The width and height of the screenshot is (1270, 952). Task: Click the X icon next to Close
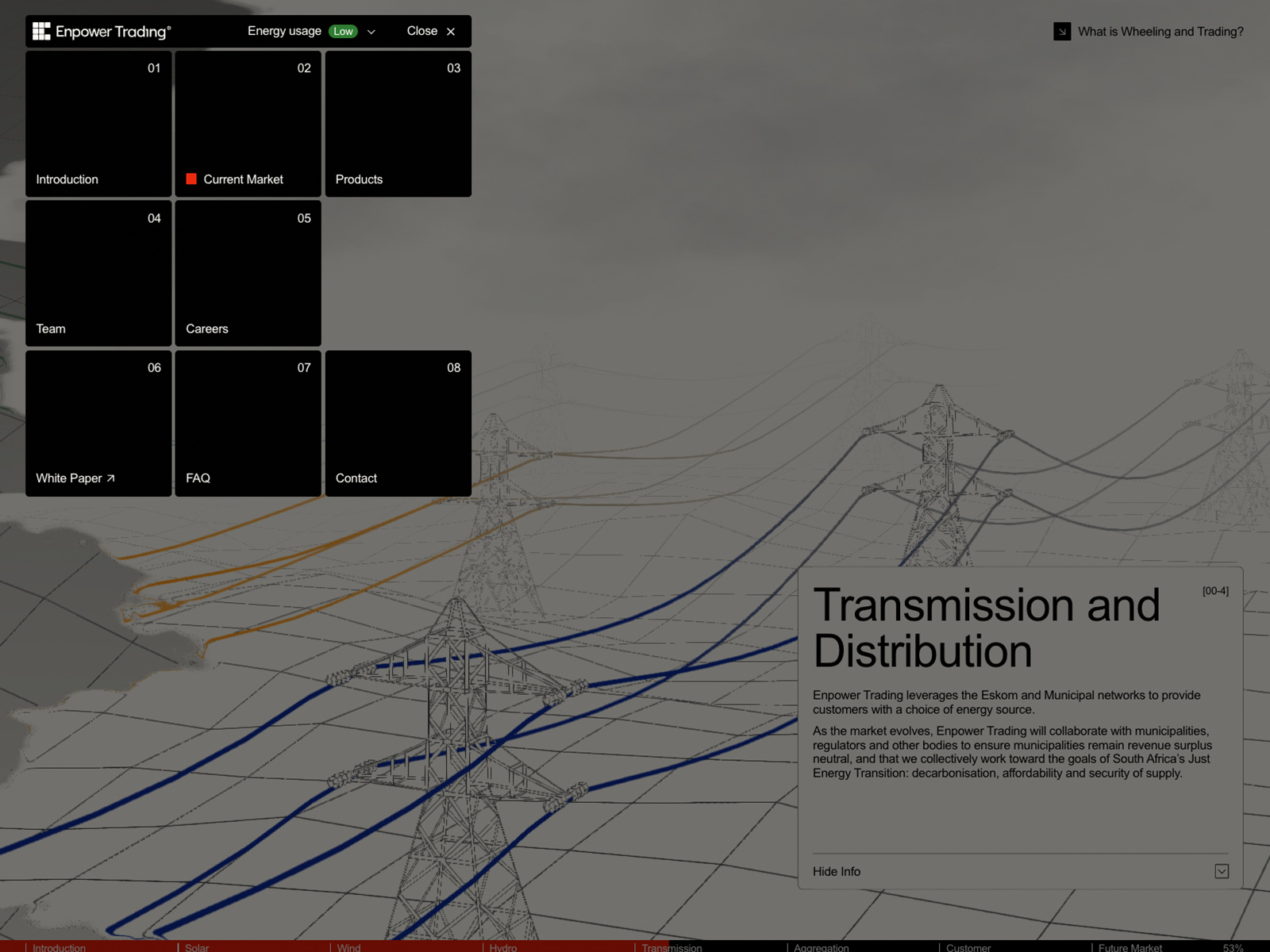click(451, 32)
